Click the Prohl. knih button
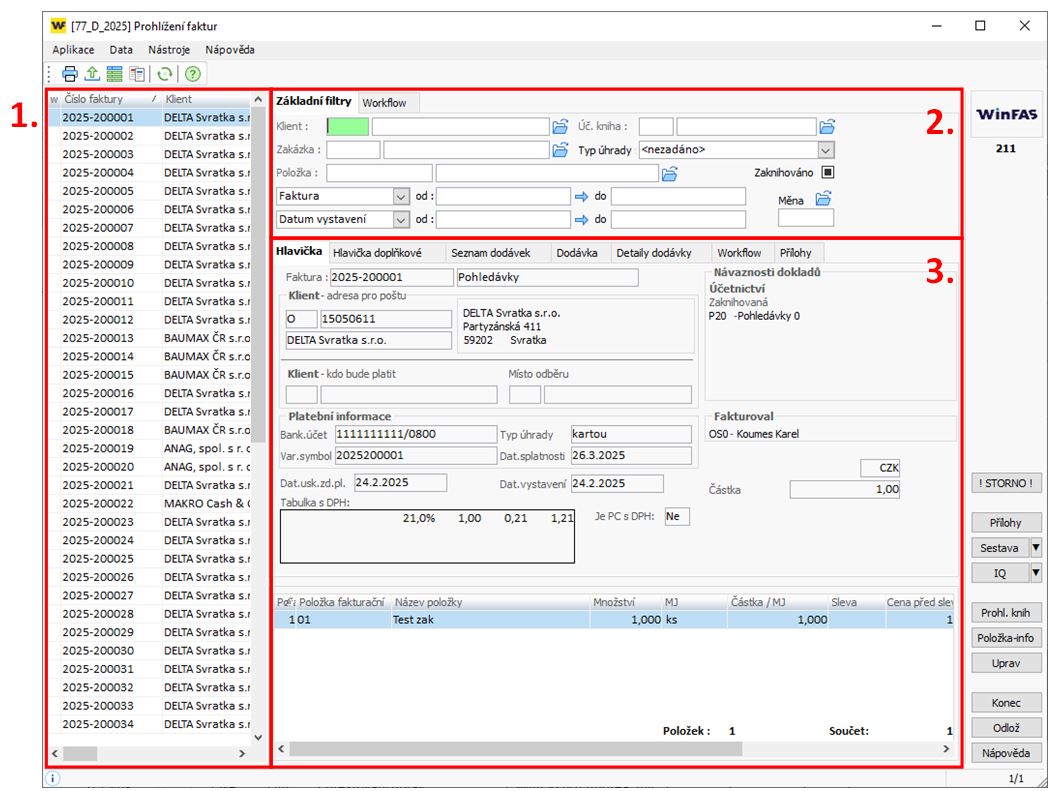Image resolution: width=1052 pixels, height=791 pixels. tap(1006, 612)
